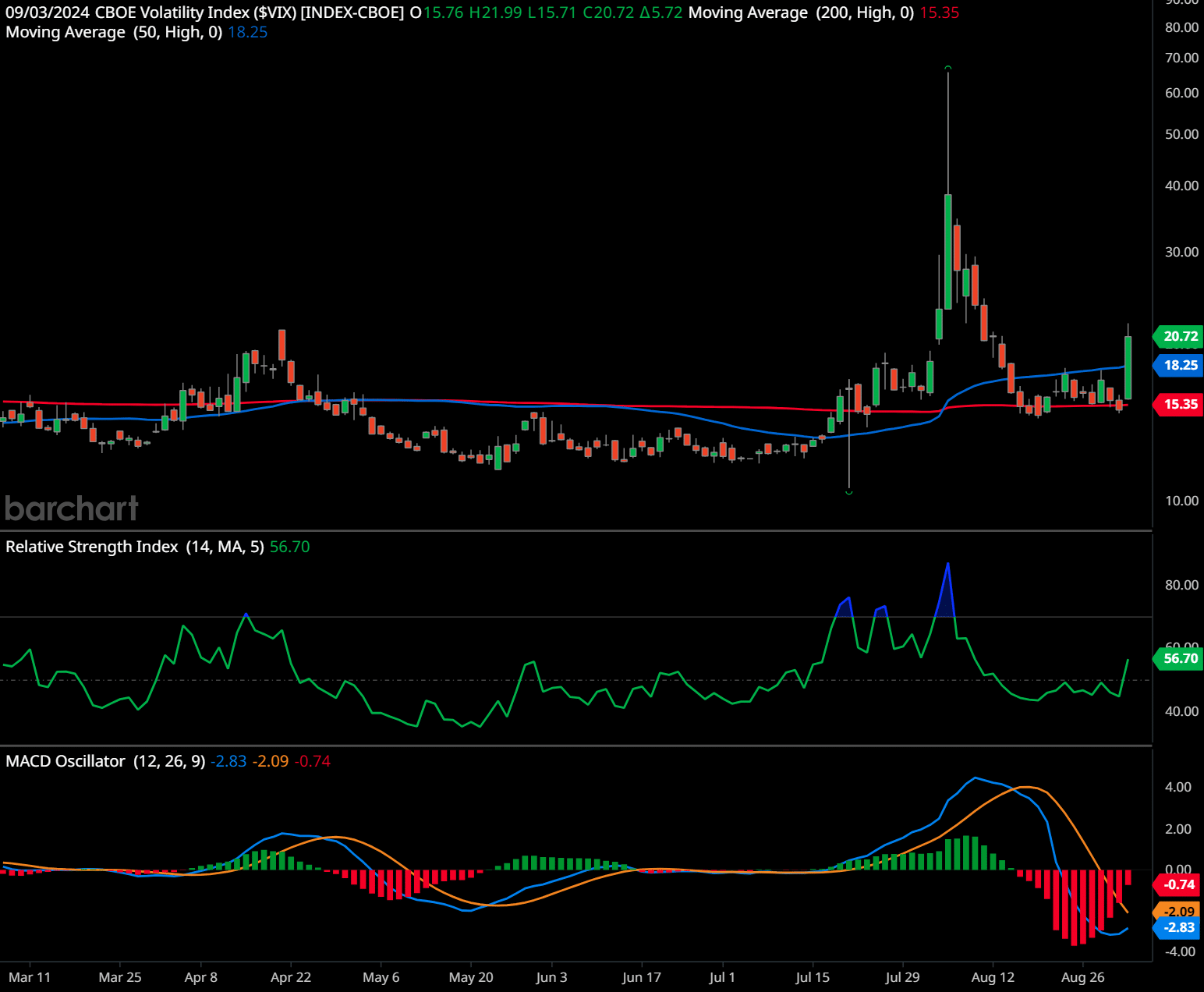Click the green 20.72 last price tag
Image resolution: width=1204 pixels, height=992 pixels.
(x=1178, y=337)
